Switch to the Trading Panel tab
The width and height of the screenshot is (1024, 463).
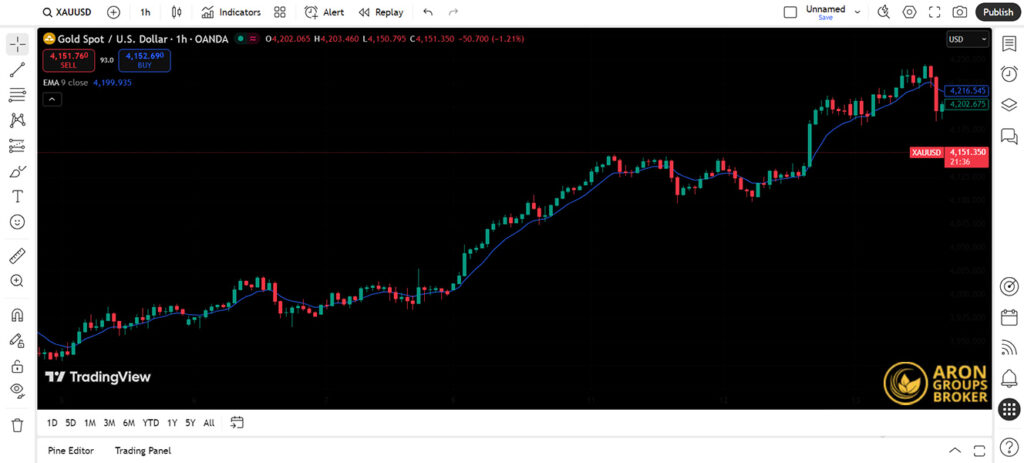point(142,451)
